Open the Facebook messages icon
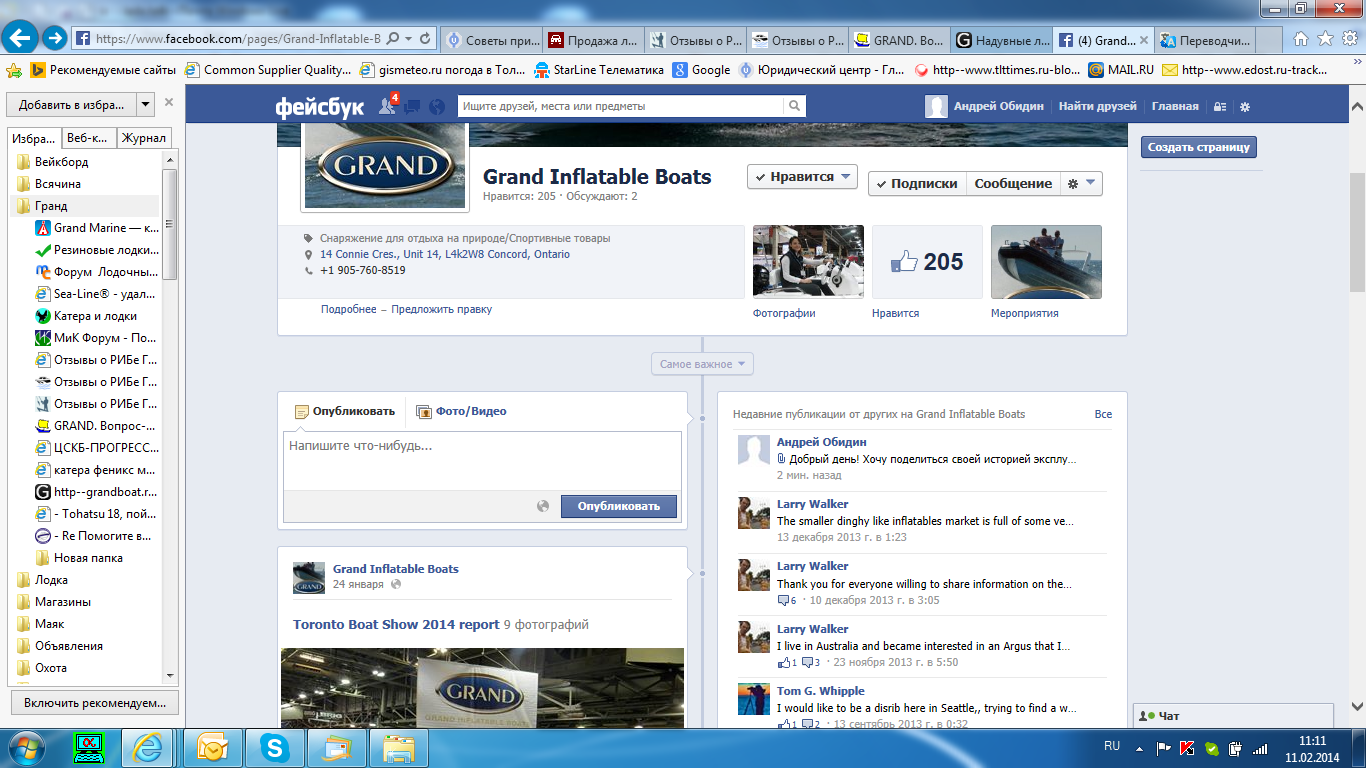 [412, 106]
